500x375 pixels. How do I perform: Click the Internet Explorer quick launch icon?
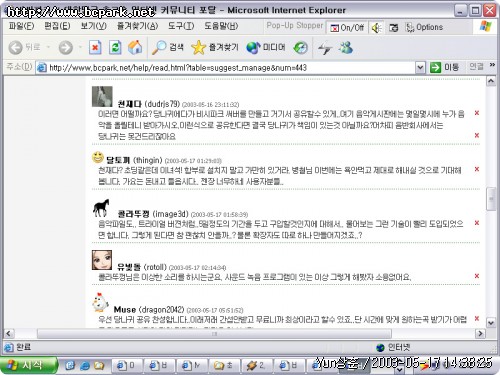(85, 366)
